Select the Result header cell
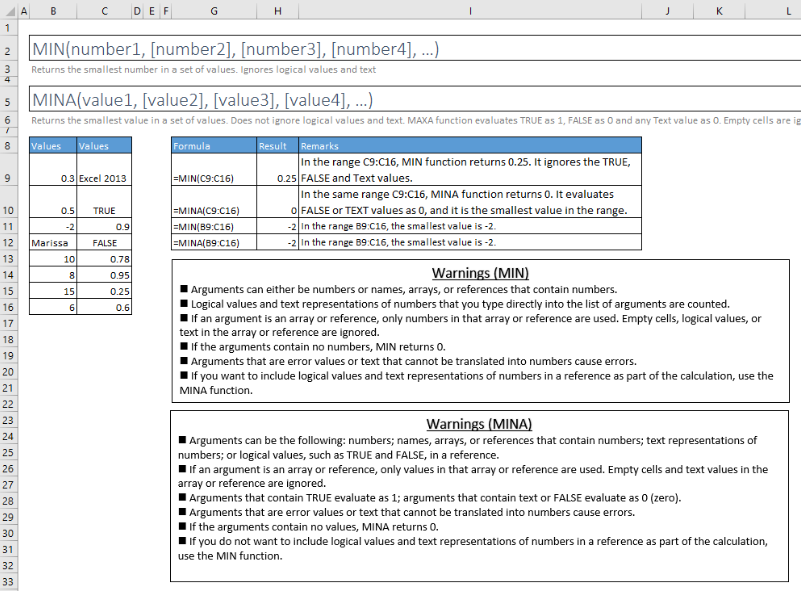This screenshot has height=591, width=801. click(277, 146)
